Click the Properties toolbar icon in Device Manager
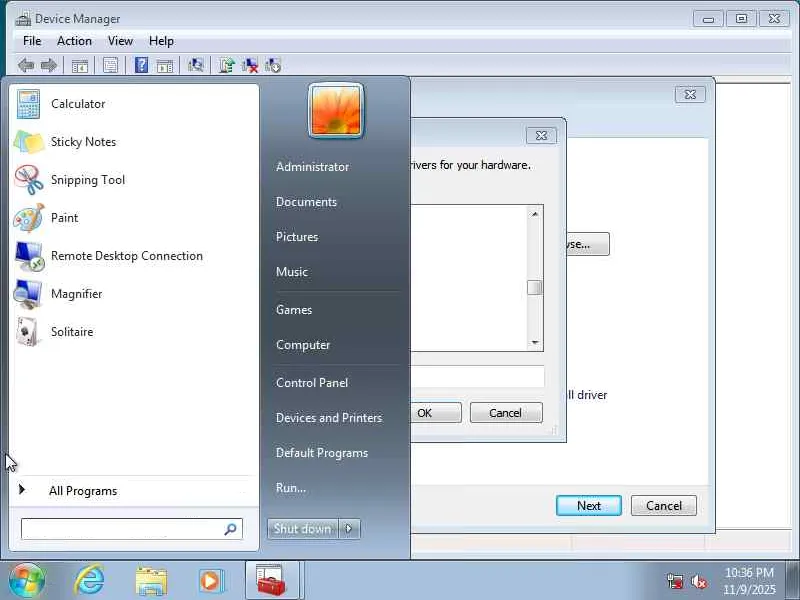The image size is (800, 600). click(x=110, y=65)
